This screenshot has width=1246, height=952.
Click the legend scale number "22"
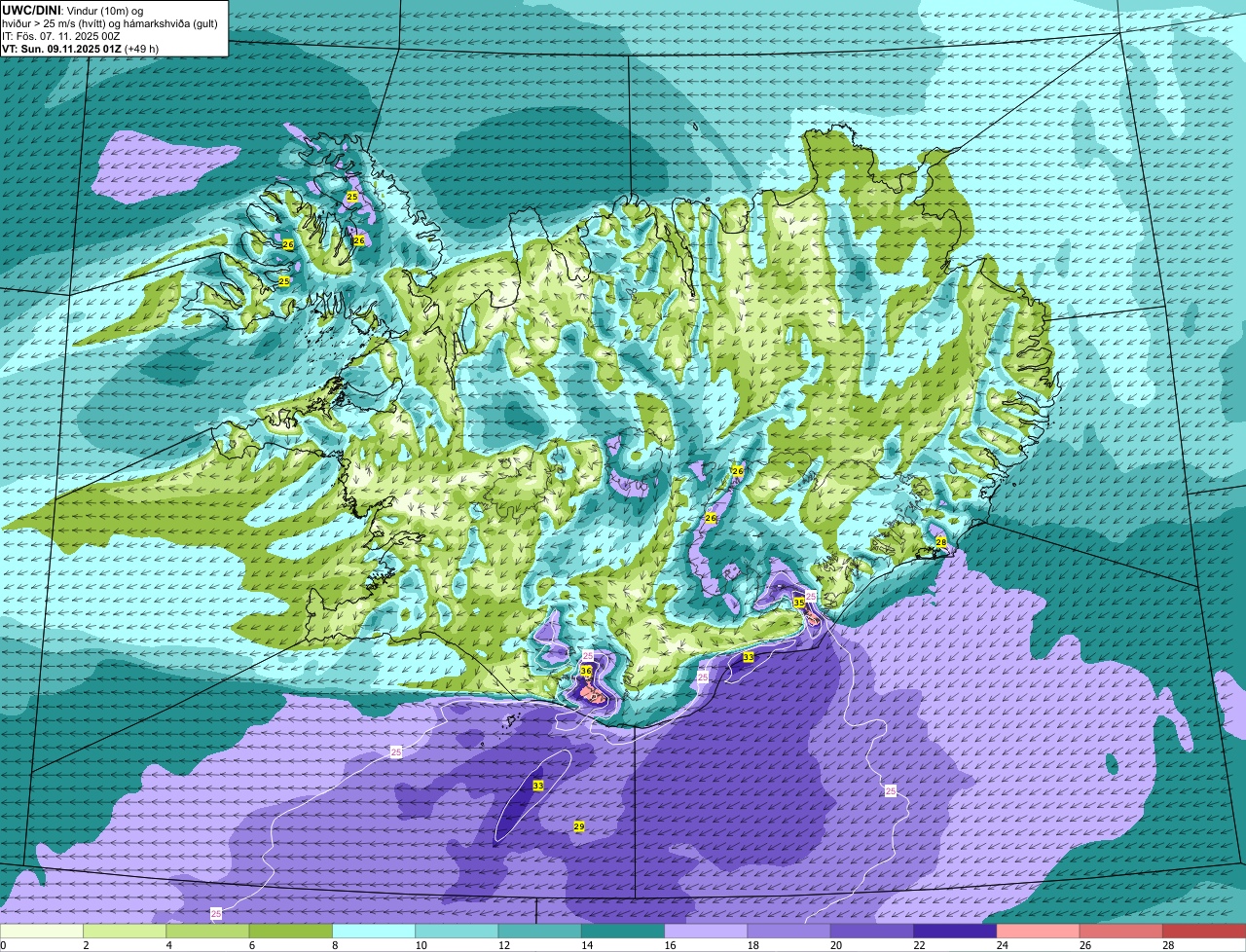(920, 945)
